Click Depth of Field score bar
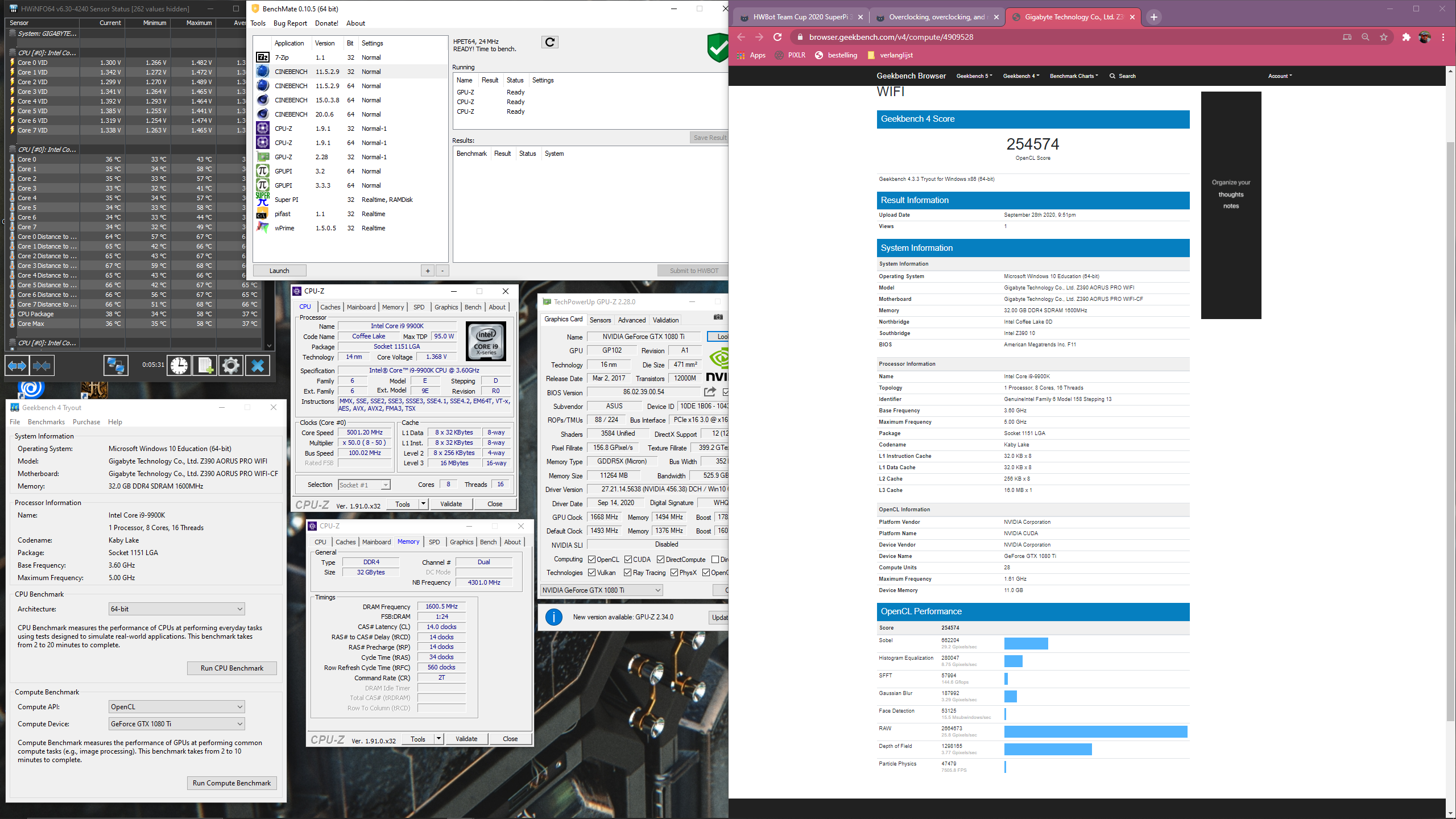Image resolution: width=1456 pixels, height=819 pixels. [1048, 749]
